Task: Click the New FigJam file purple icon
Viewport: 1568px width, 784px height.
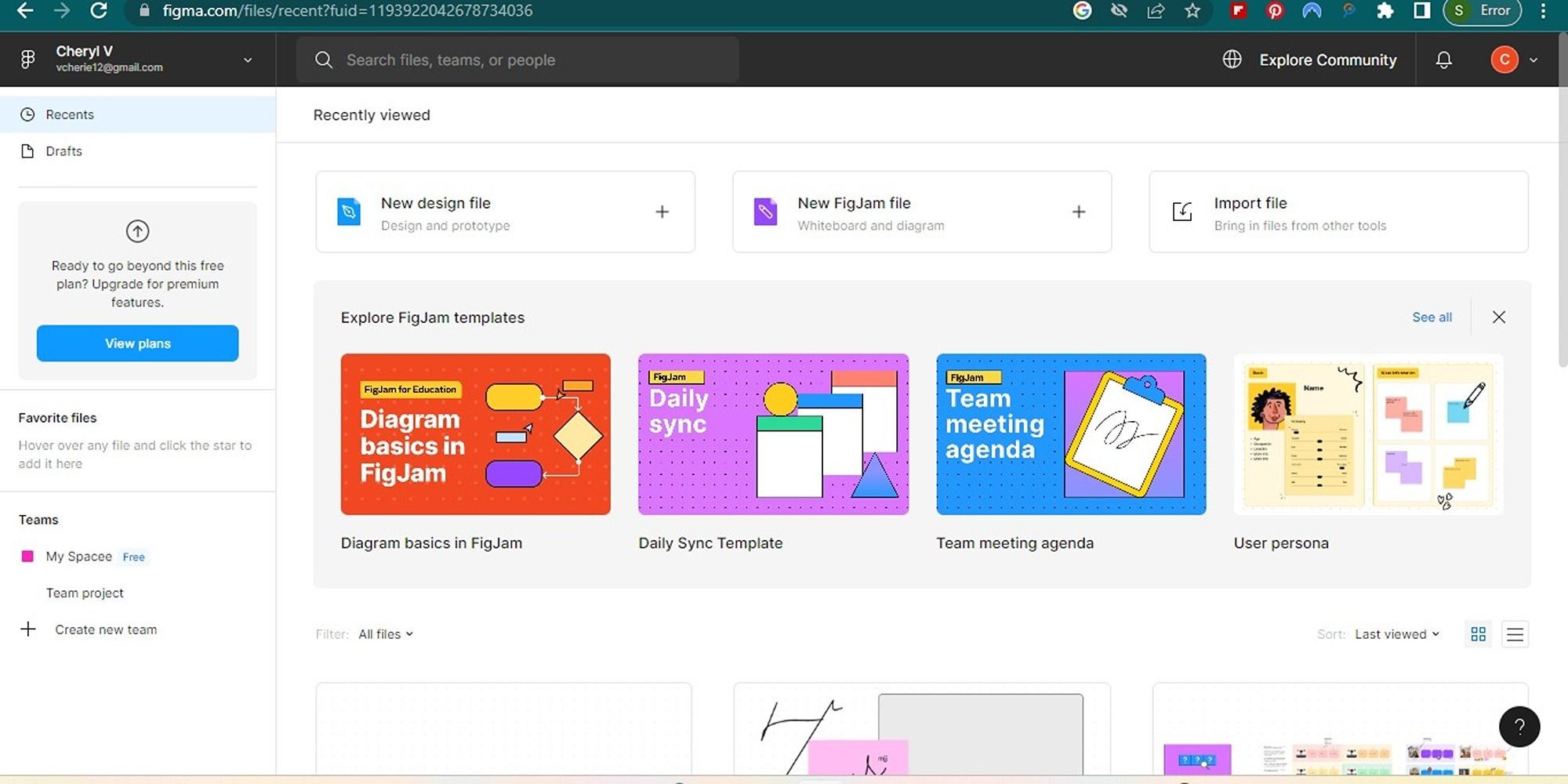Action: click(765, 212)
